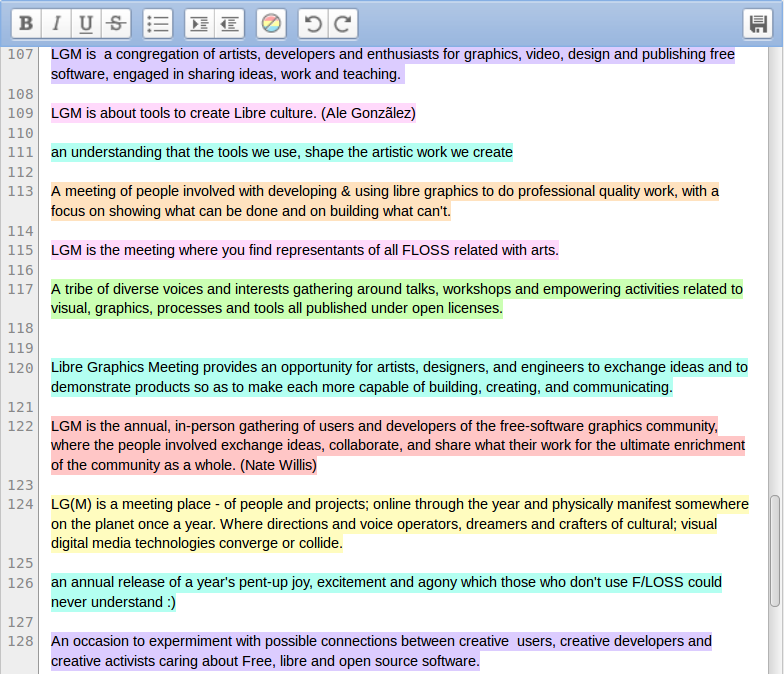
Task: Click 'where the people involved exchange ideas' line
Action: [x=398, y=445]
